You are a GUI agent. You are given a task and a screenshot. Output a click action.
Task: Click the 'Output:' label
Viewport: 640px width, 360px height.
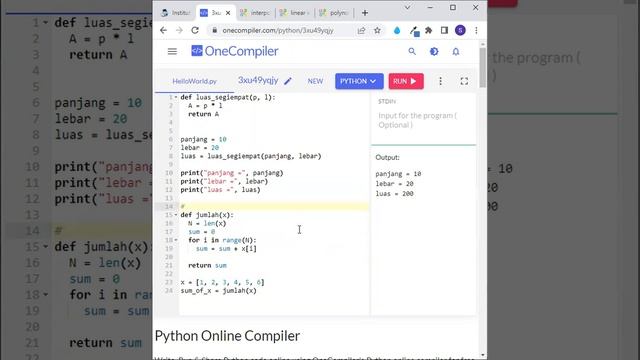[x=387, y=157]
